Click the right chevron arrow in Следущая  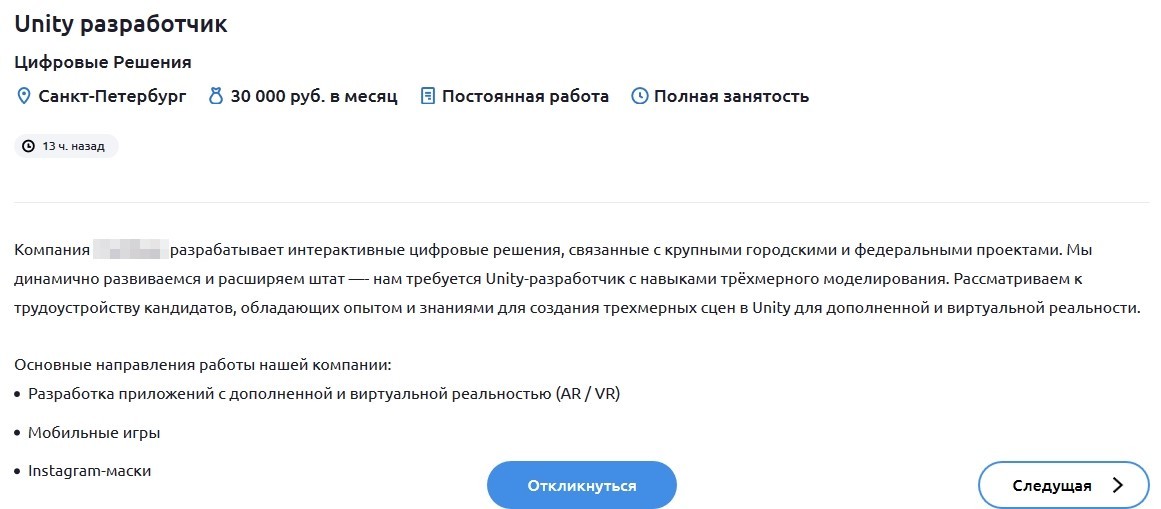point(1117,486)
